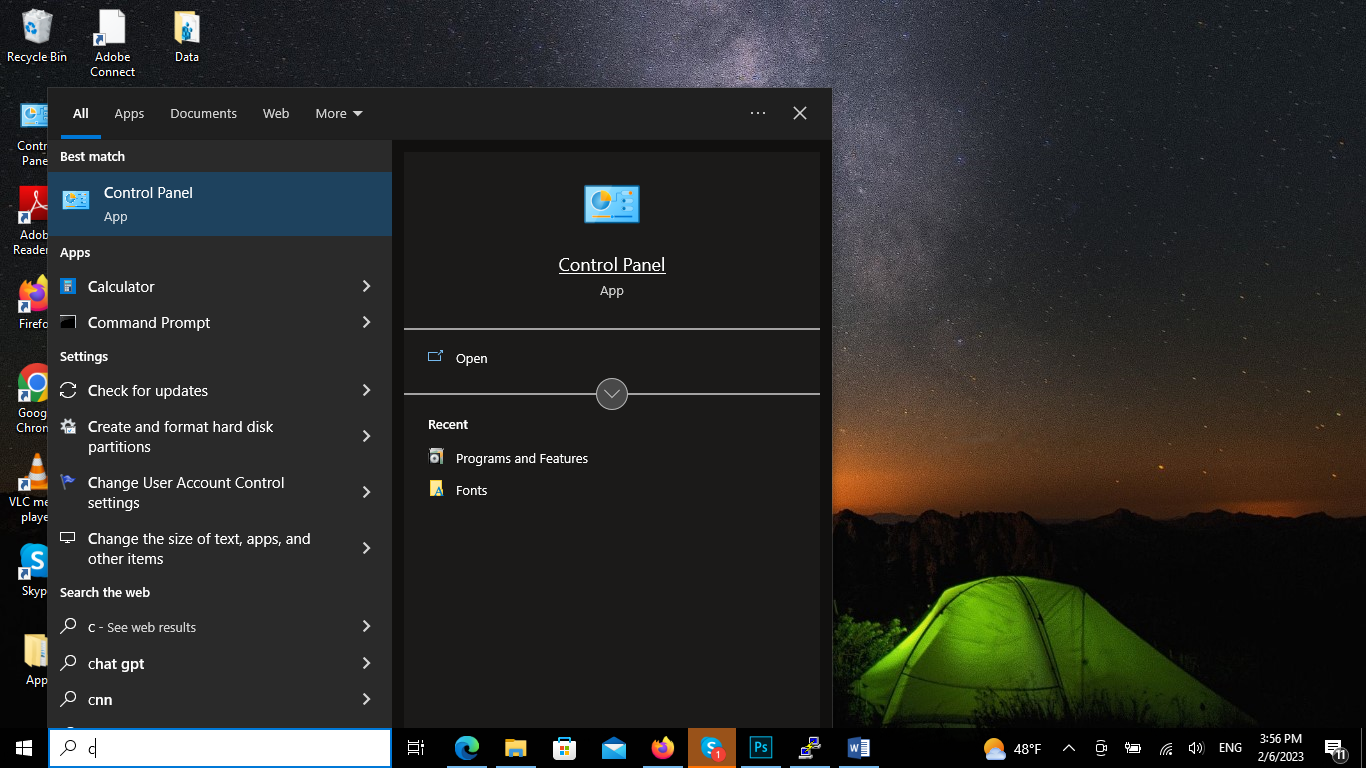This screenshot has height=768, width=1366.
Task: Select the All search tab
Action: click(80, 113)
